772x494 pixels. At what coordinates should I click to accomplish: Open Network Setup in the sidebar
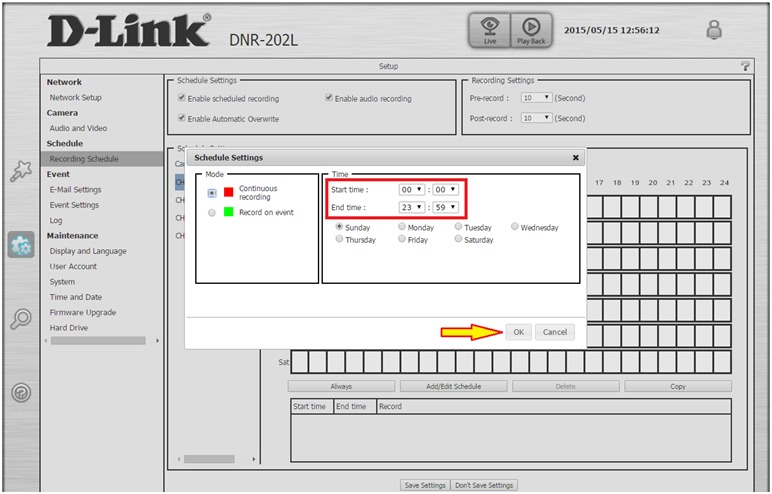[x=76, y=98]
